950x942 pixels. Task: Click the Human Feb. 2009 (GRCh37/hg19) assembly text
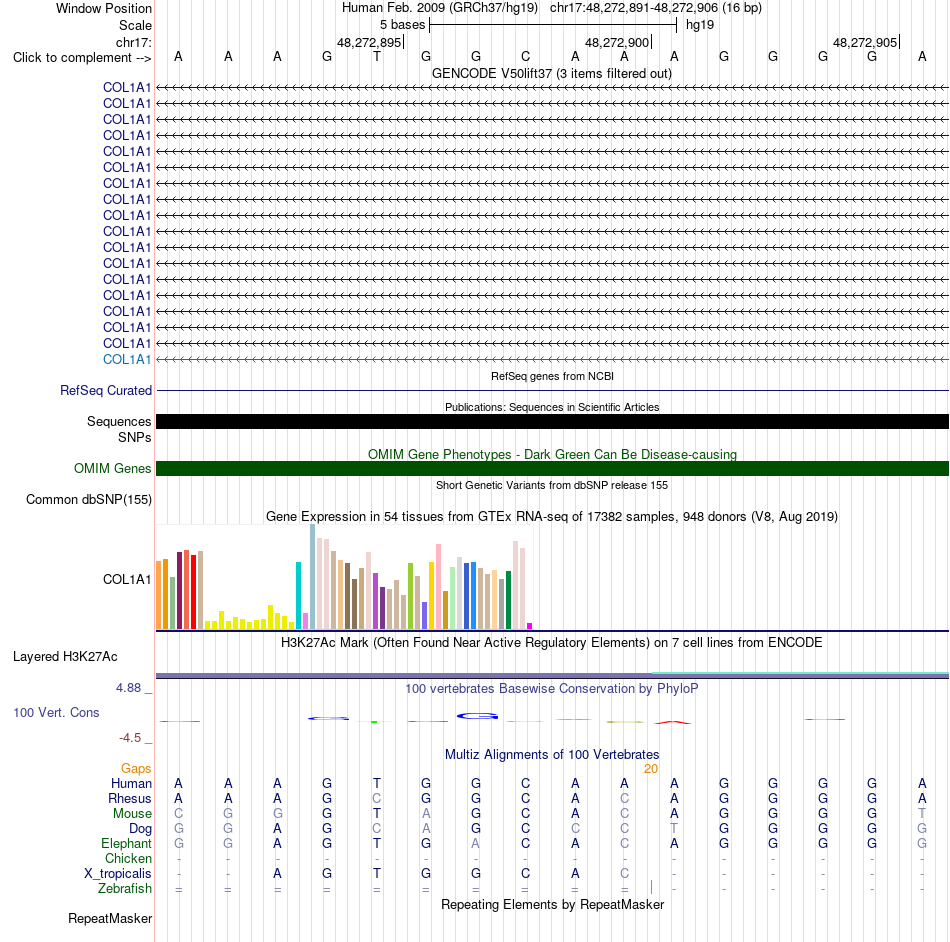440,8
